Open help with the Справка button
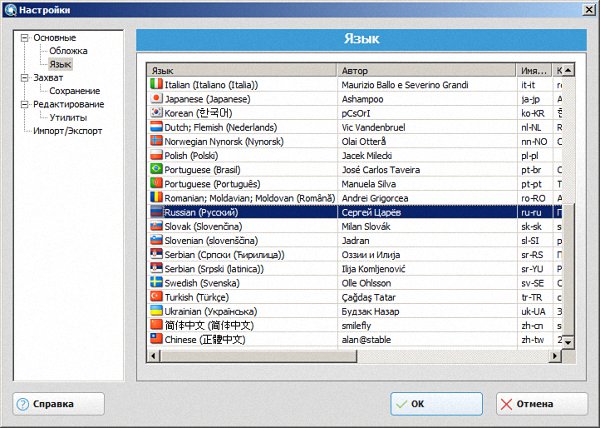Viewport: 600px width, 428px height. pos(58,404)
